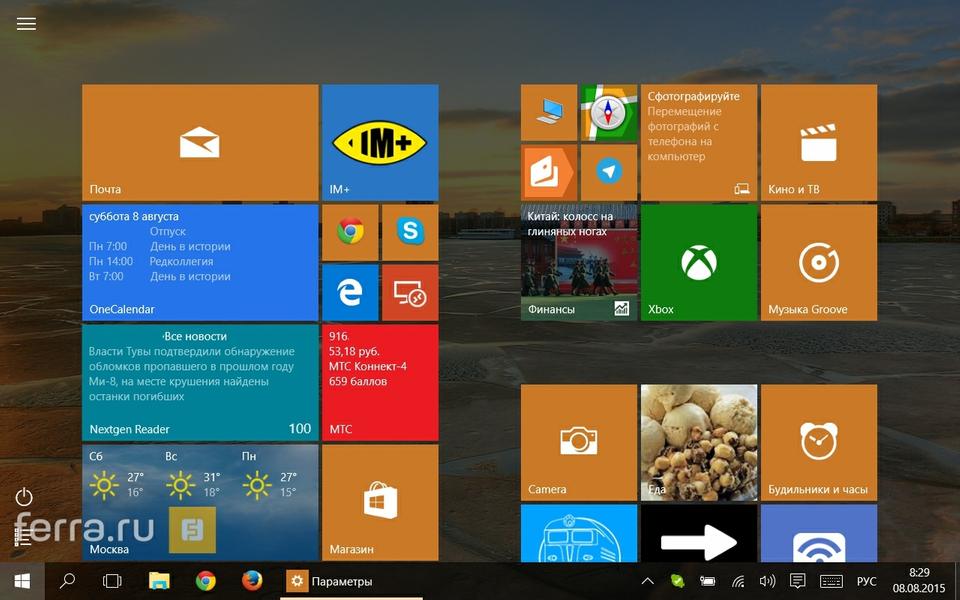
Task: Show hidden system tray icons chevron
Action: [x=648, y=581]
